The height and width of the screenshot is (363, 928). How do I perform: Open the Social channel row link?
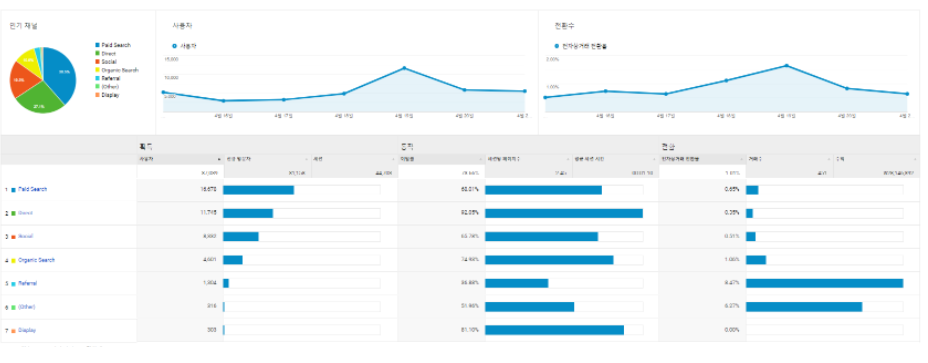pyautogui.click(x=25, y=236)
